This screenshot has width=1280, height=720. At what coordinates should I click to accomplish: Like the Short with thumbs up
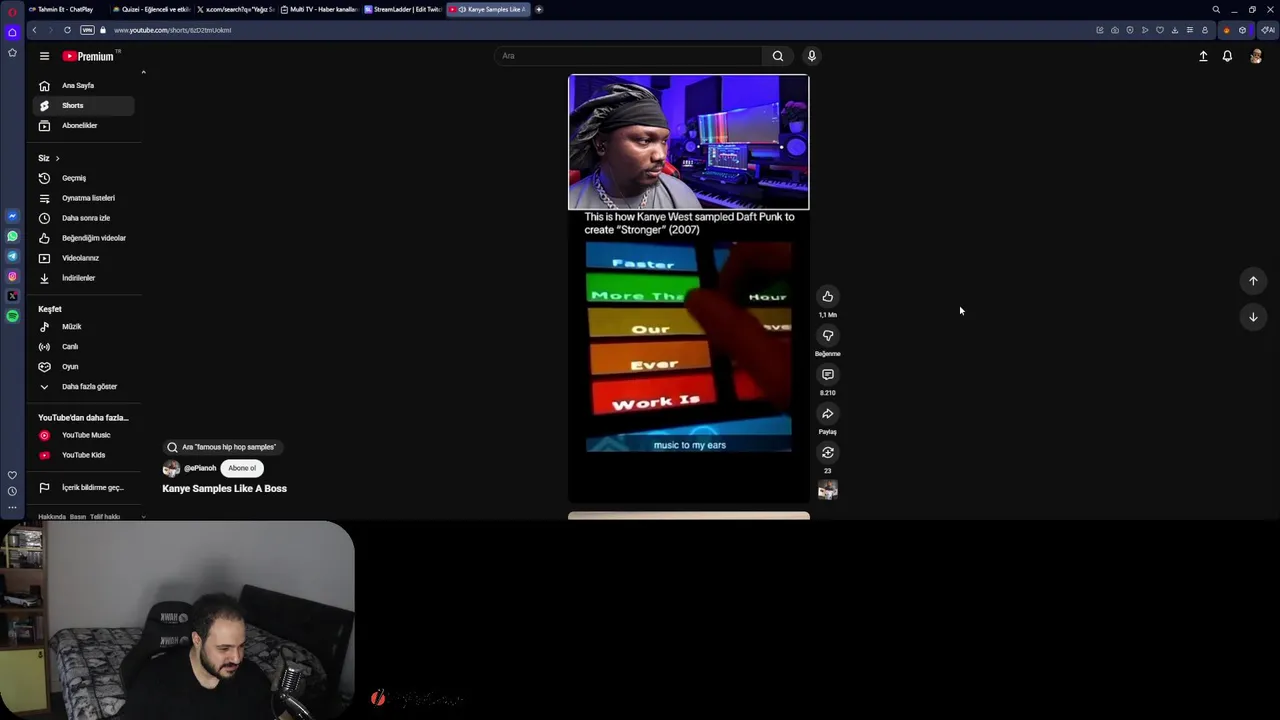(828, 296)
